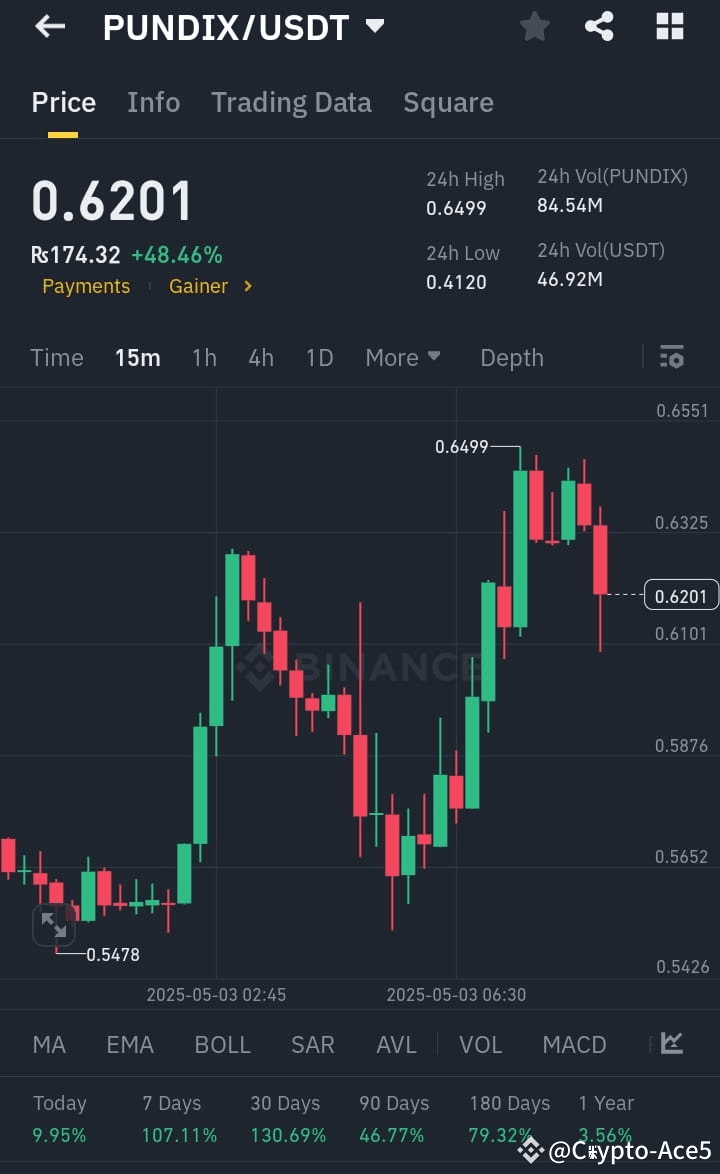Switch to the Trading Data tab

click(x=291, y=102)
